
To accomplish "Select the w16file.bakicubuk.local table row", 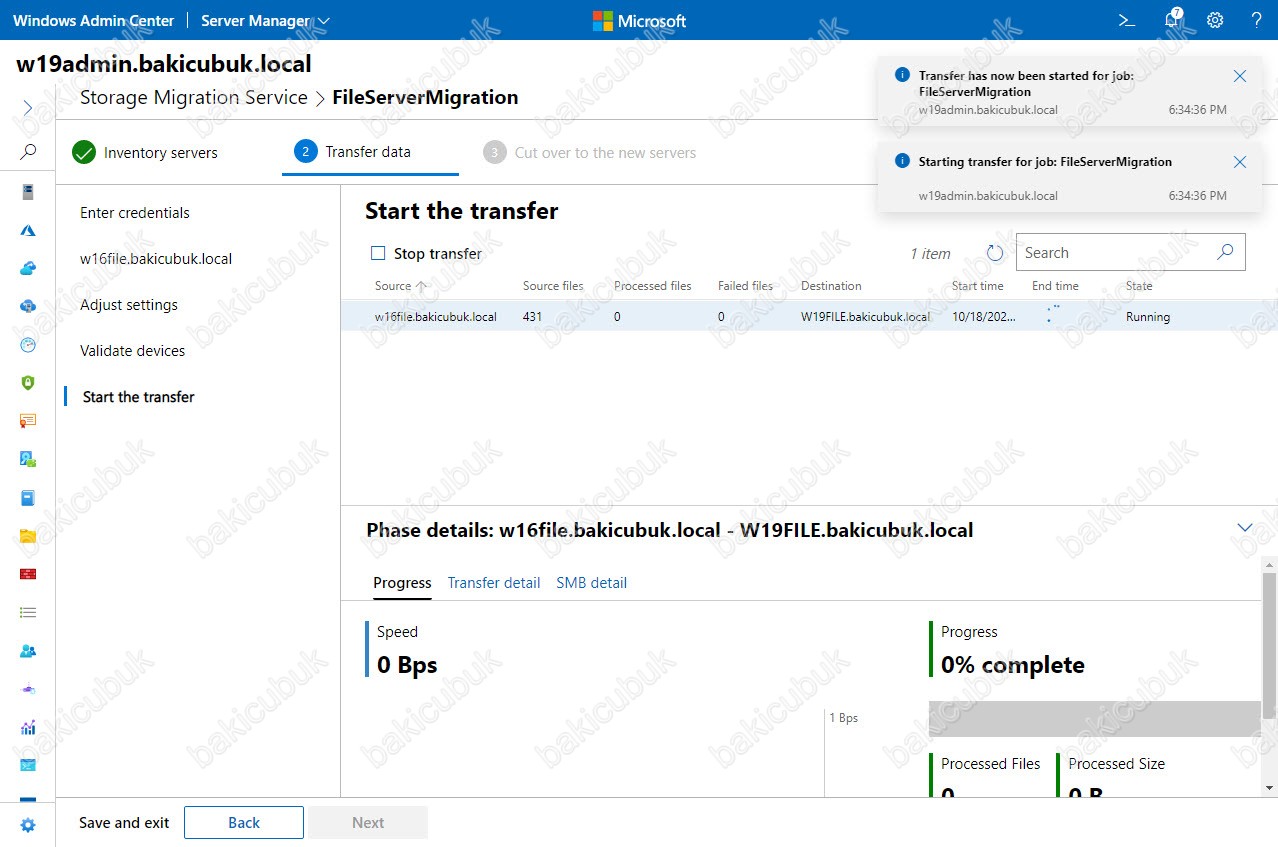I will 809,317.
